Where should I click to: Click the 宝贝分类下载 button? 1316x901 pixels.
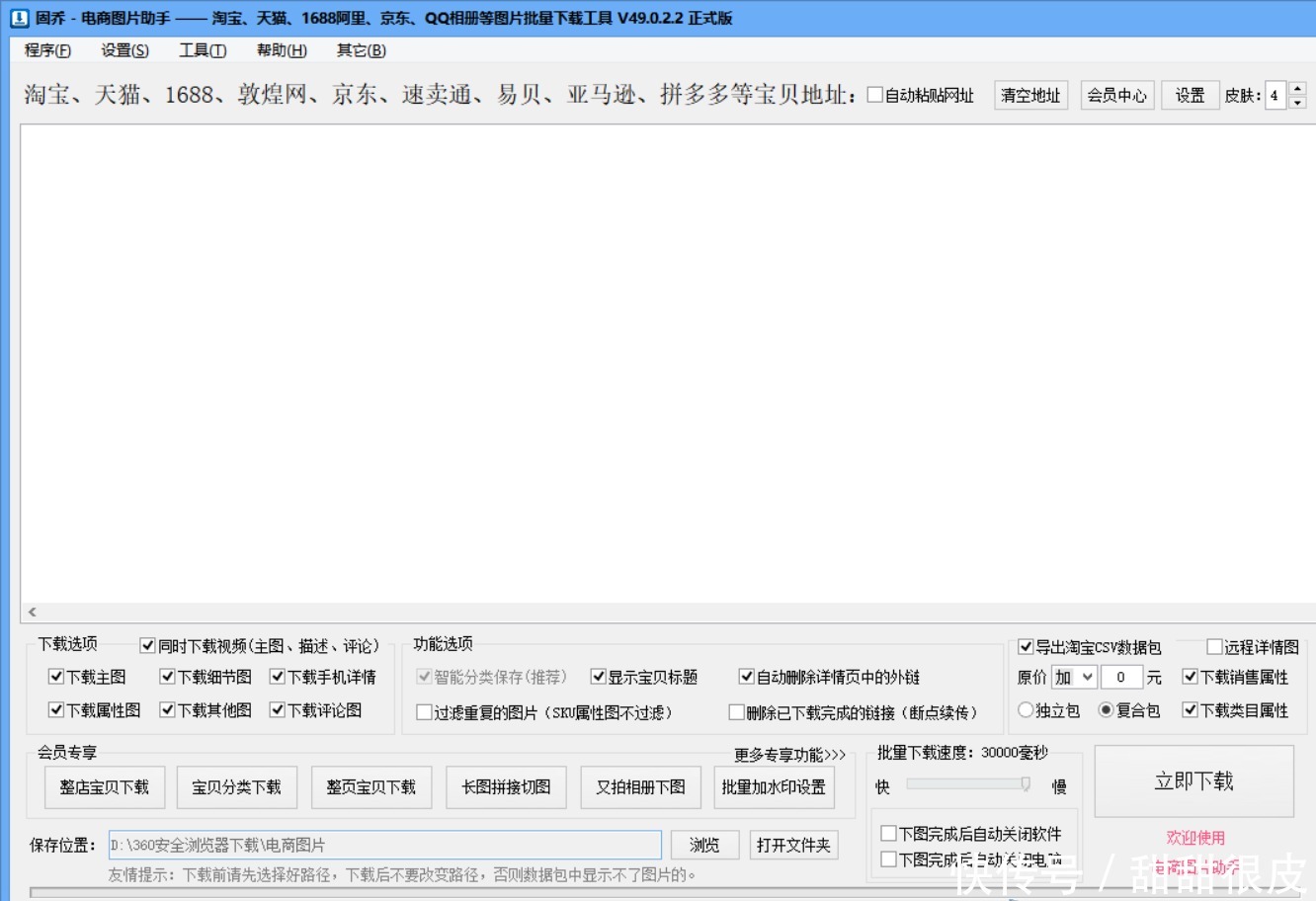point(236,787)
